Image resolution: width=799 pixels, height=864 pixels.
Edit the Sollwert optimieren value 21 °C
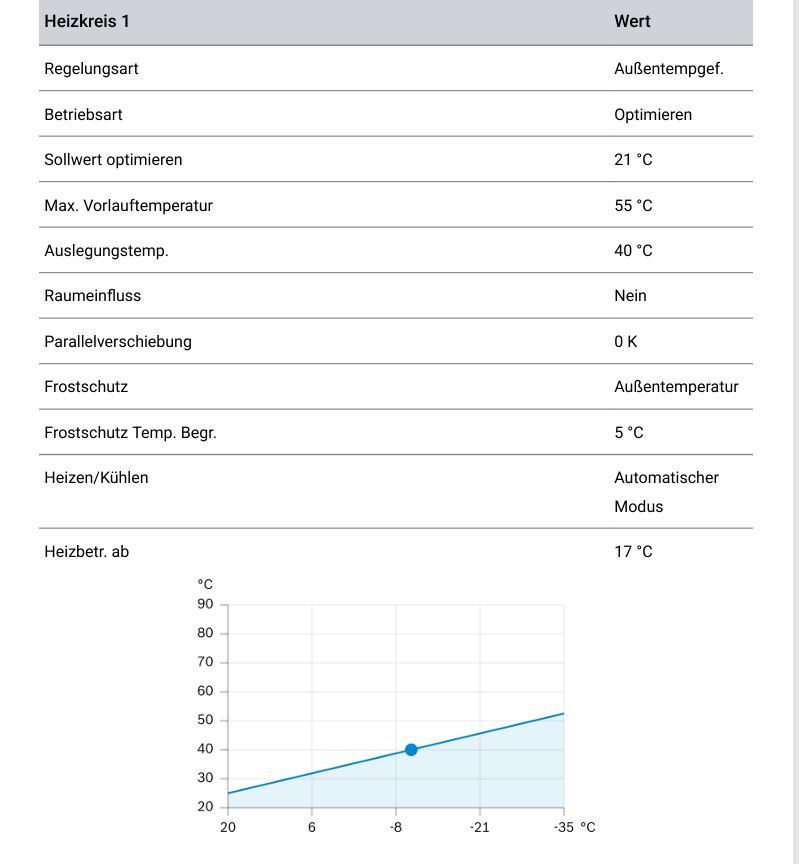coord(633,160)
